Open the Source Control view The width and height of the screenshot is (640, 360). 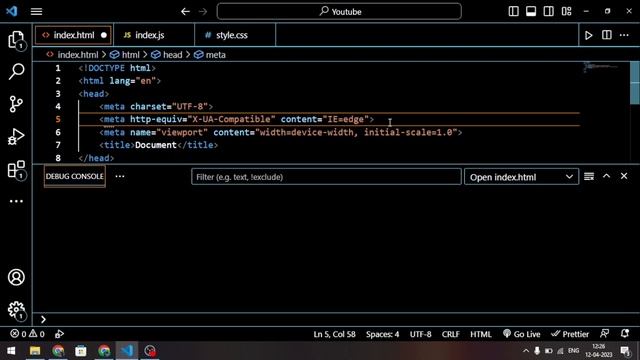point(16,104)
